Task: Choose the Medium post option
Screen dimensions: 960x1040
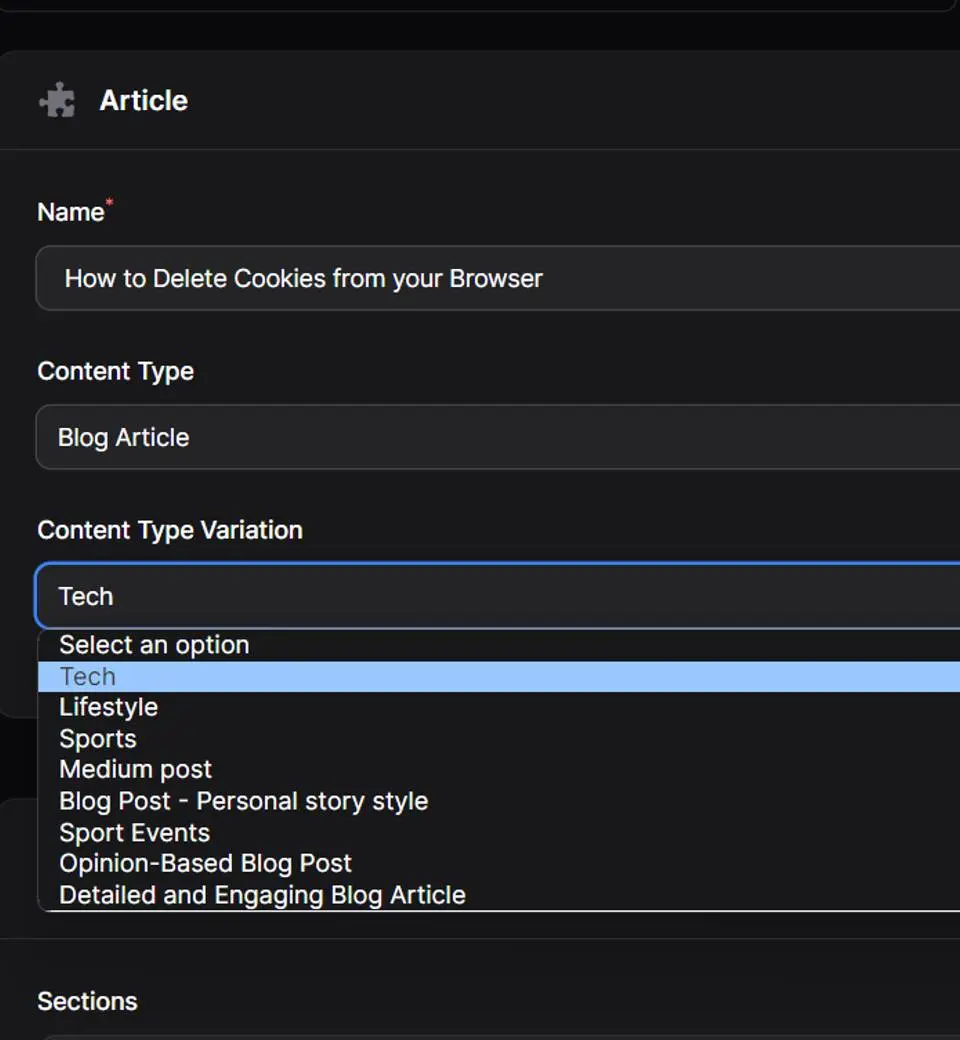Action: click(136, 770)
